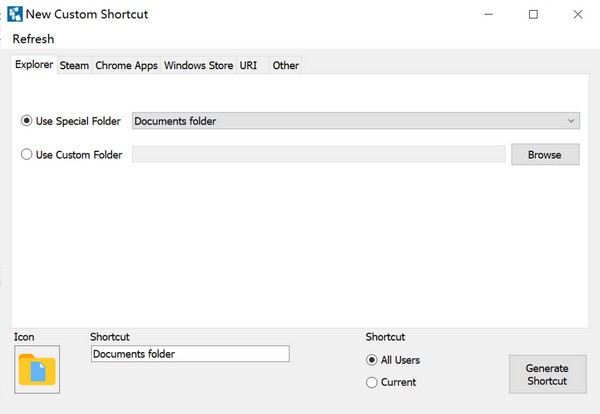The height and width of the screenshot is (414, 600).
Task: Switch to the Other tab
Action: click(x=285, y=66)
